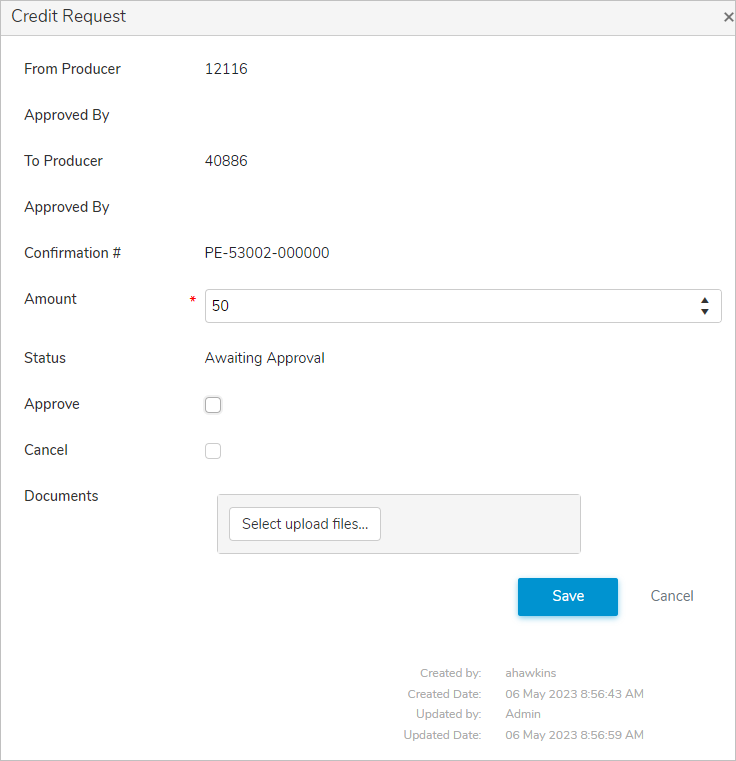Click the Approve label text

(52, 404)
